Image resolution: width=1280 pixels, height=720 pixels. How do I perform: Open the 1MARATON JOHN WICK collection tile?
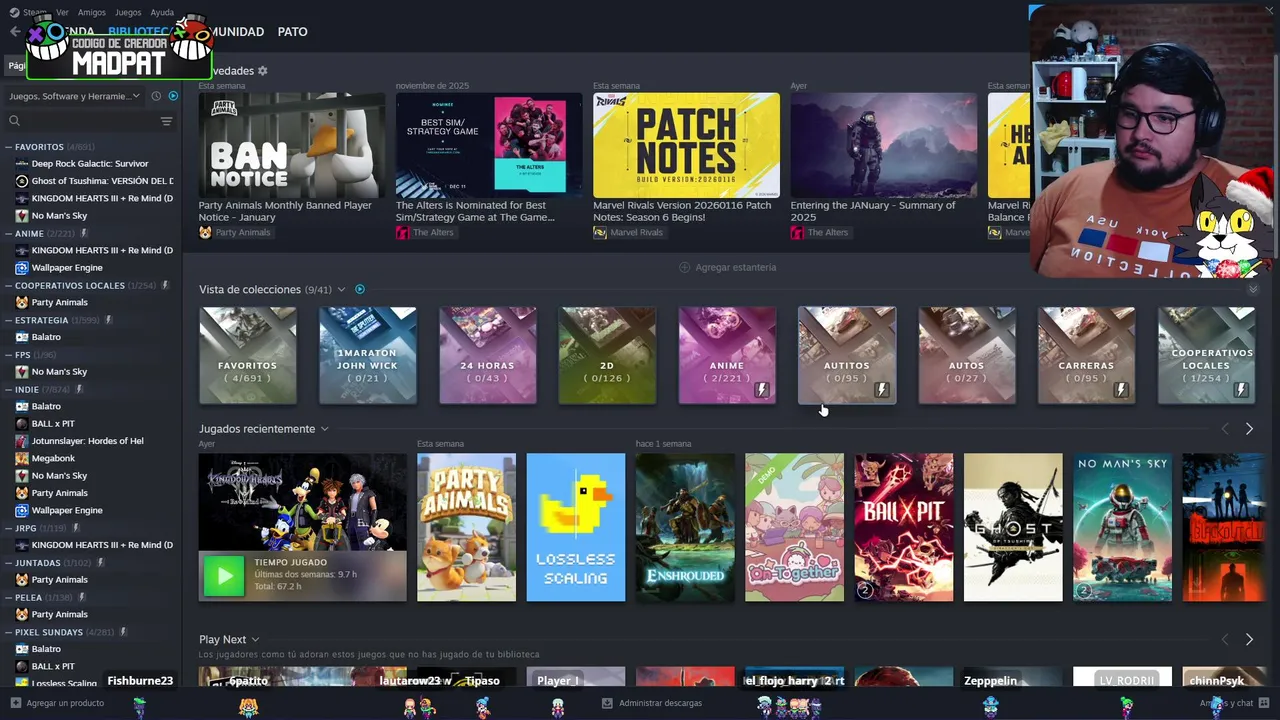pos(368,355)
